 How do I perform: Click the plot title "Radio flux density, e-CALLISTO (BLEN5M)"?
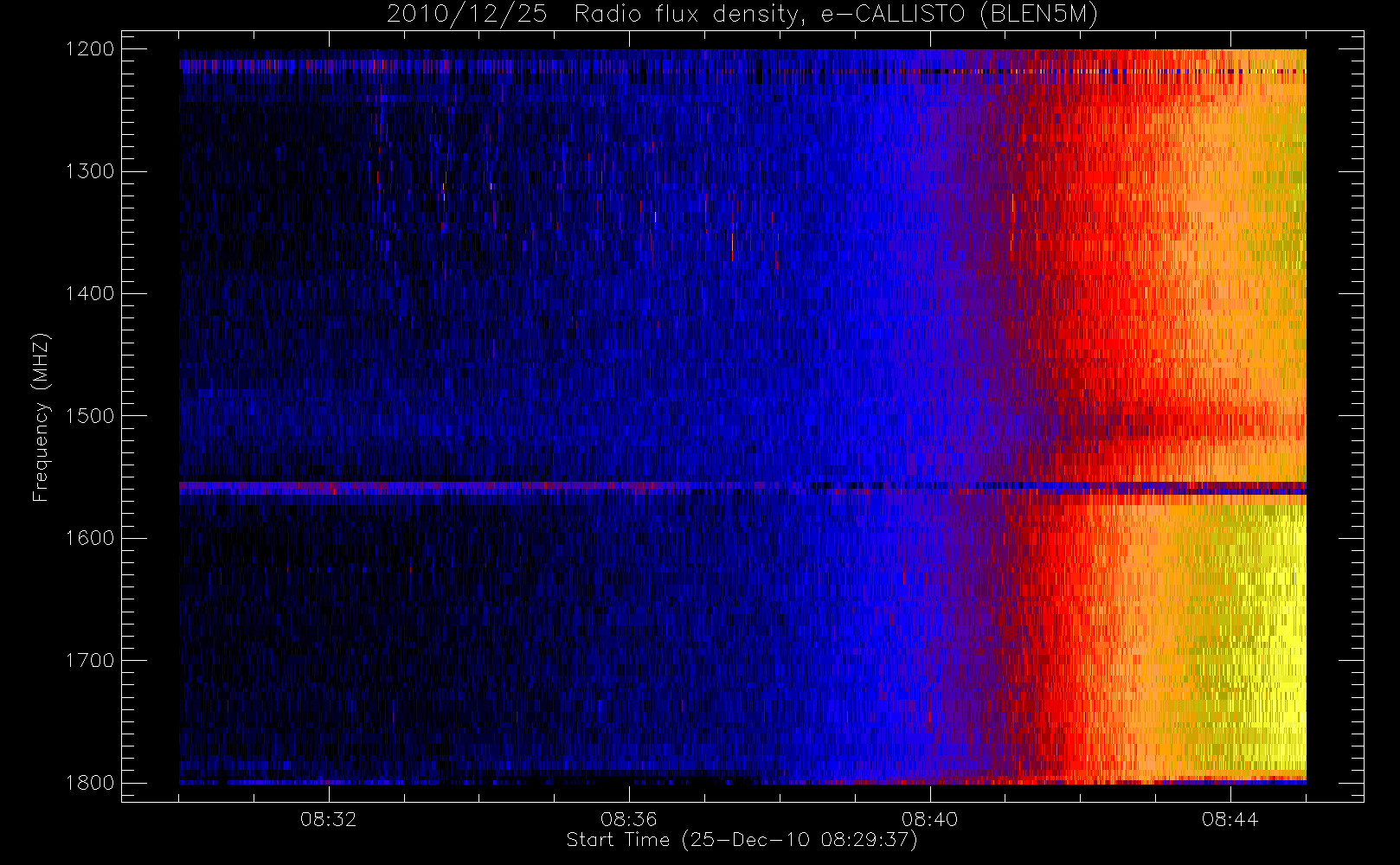click(836, 15)
